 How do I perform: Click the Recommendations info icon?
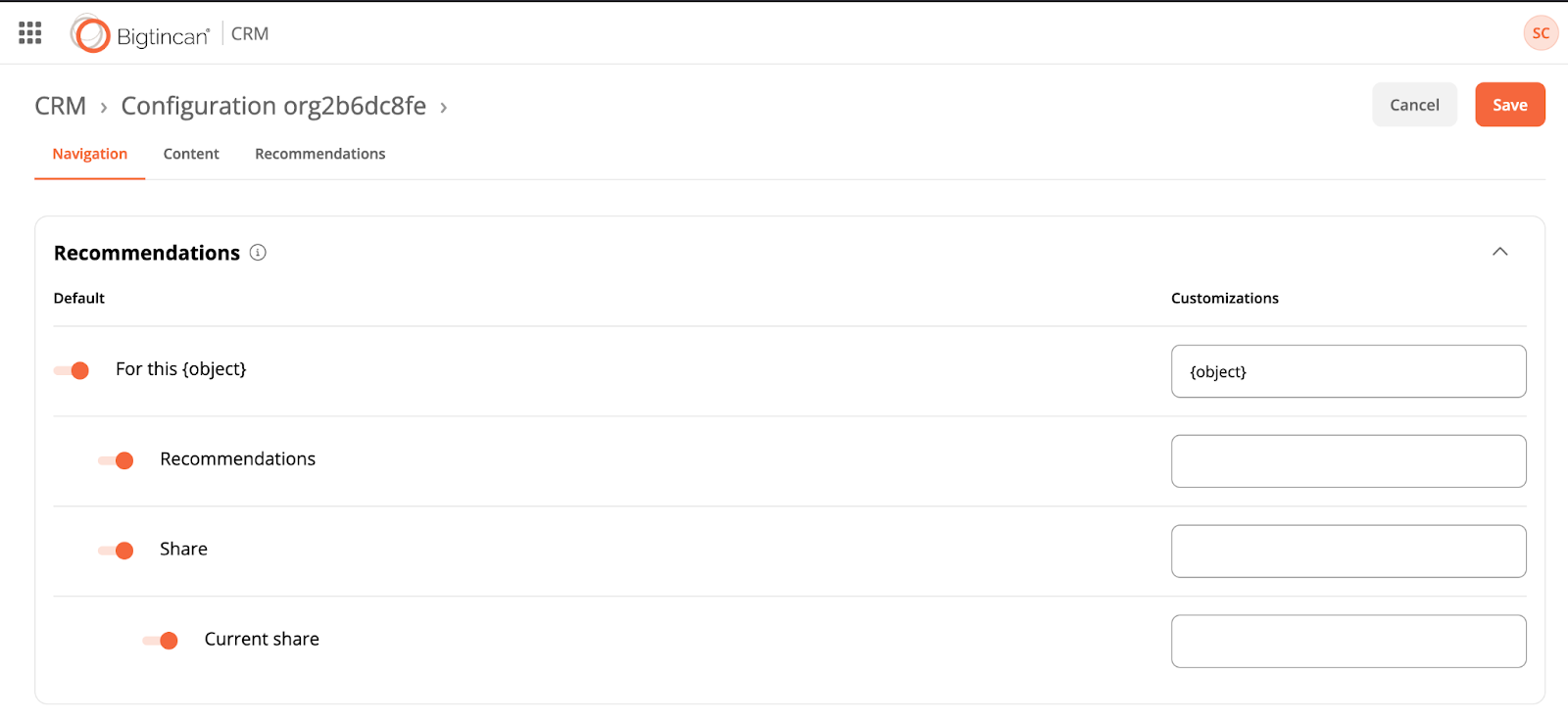point(258,253)
